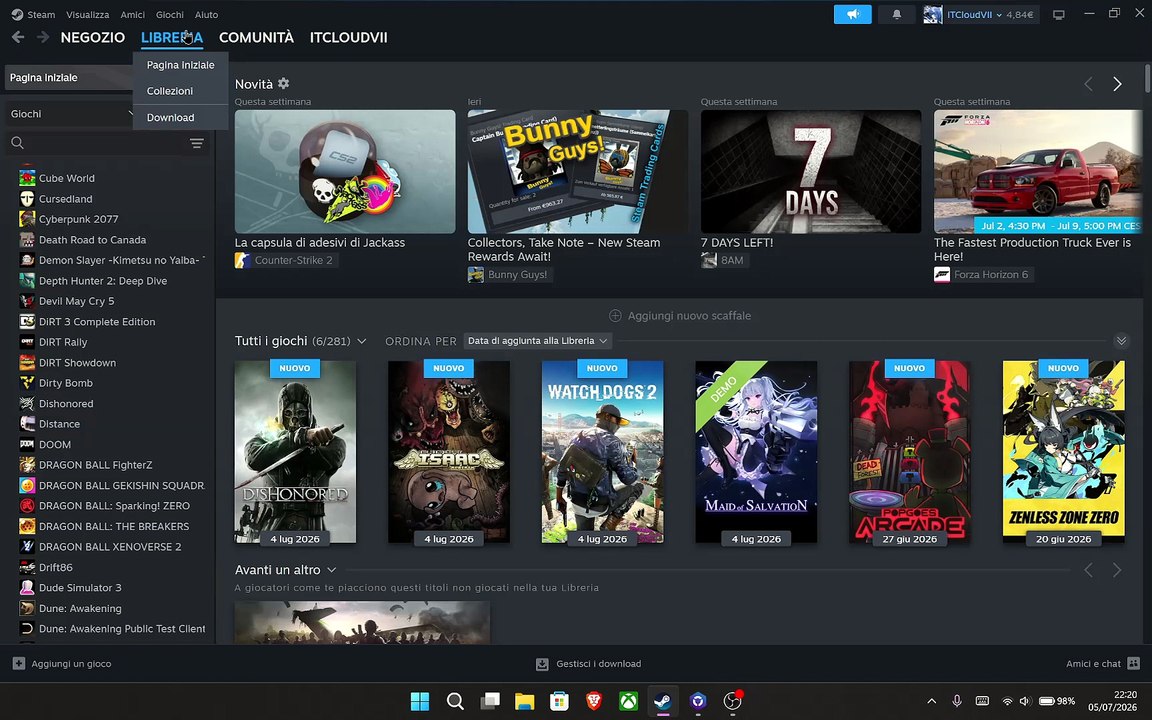Click the Bunny Guys! game tag
The width and height of the screenshot is (1152, 720).
[x=510, y=275]
